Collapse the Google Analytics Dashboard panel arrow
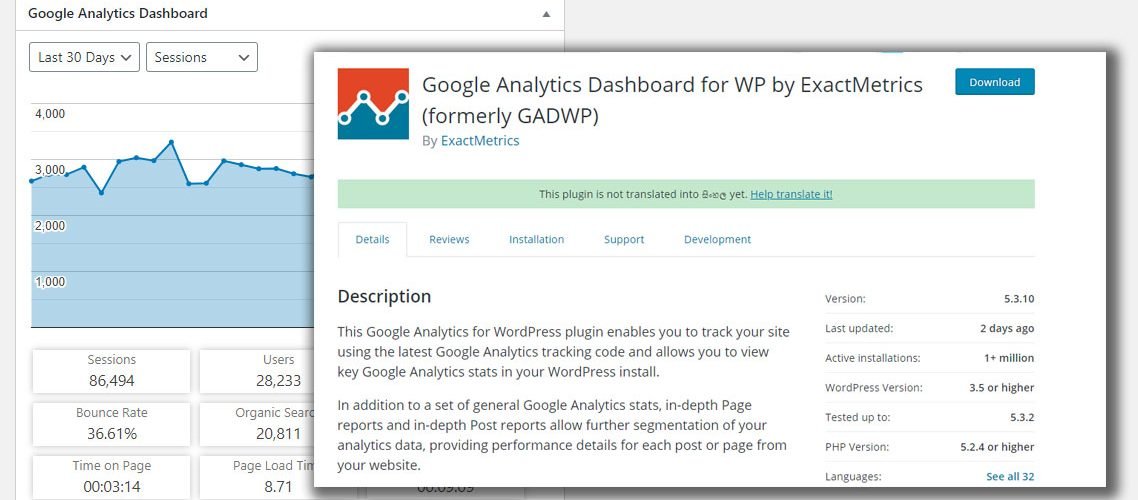The width and height of the screenshot is (1138, 500). (x=547, y=14)
